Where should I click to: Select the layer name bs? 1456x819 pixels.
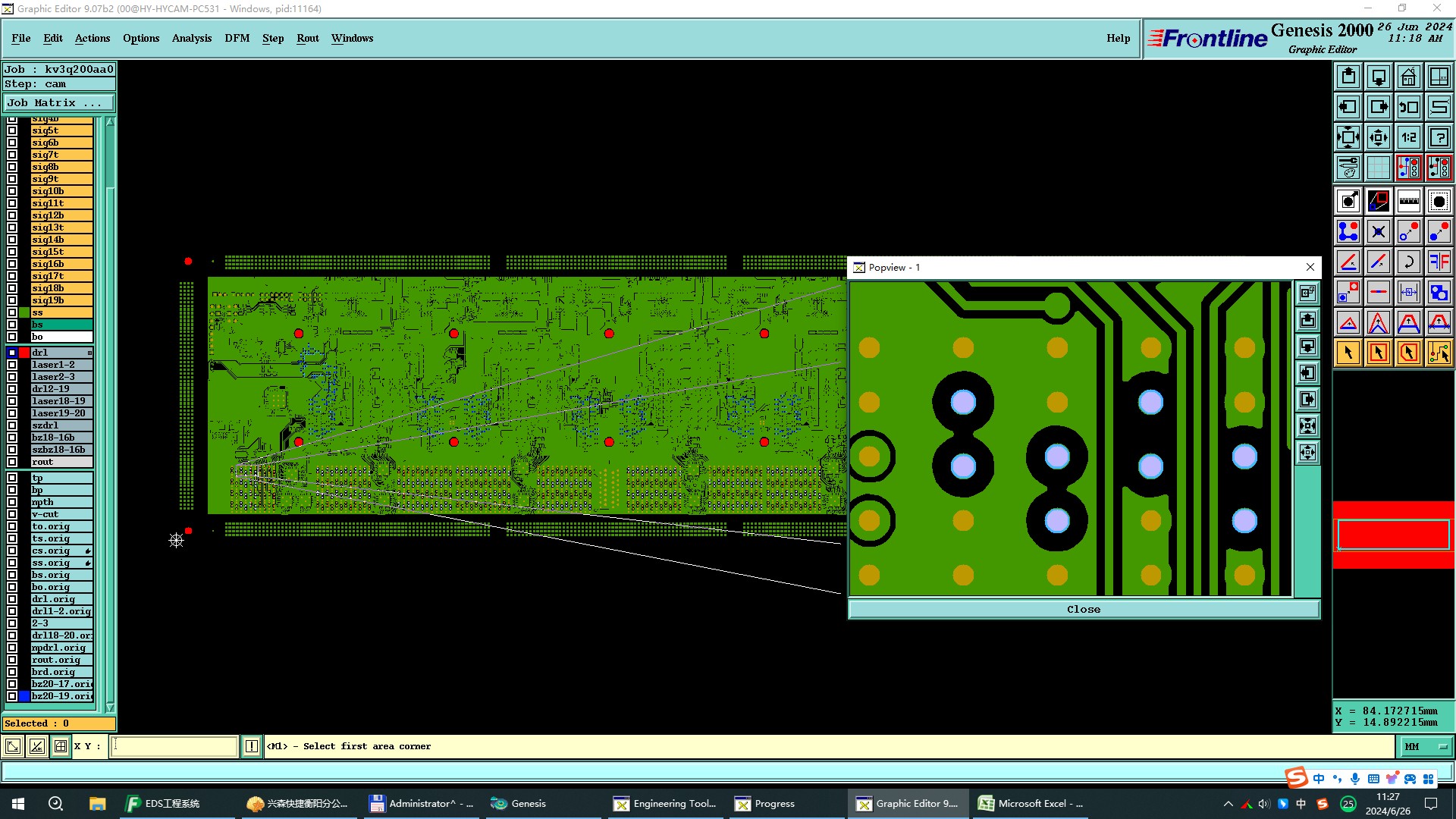(61, 325)
